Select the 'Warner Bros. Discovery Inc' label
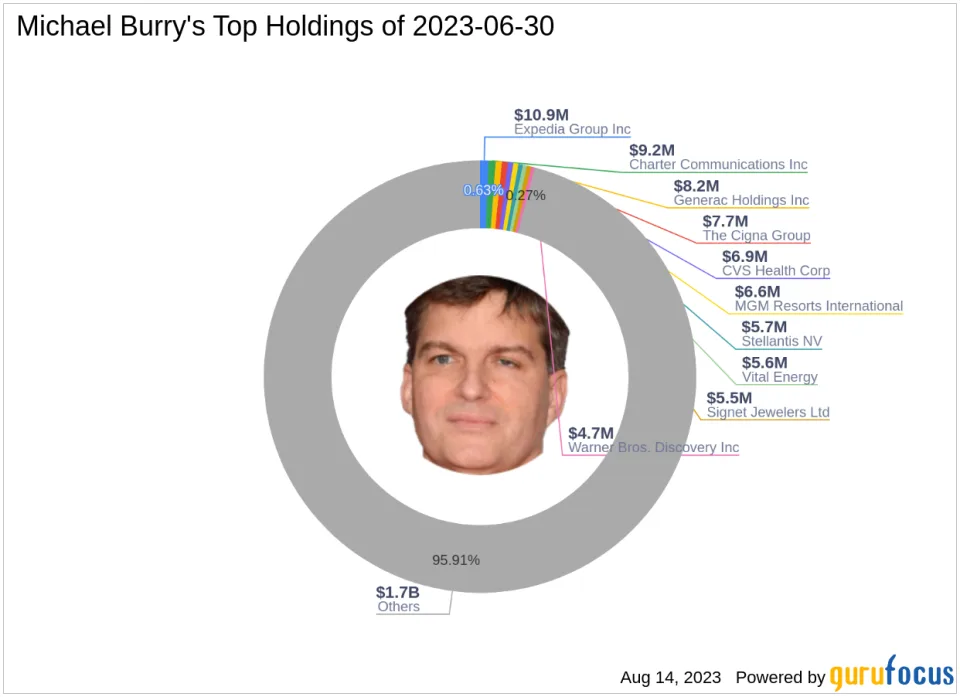Image resolution: width=960 pixels, height=697 pixels. (653, 448)
